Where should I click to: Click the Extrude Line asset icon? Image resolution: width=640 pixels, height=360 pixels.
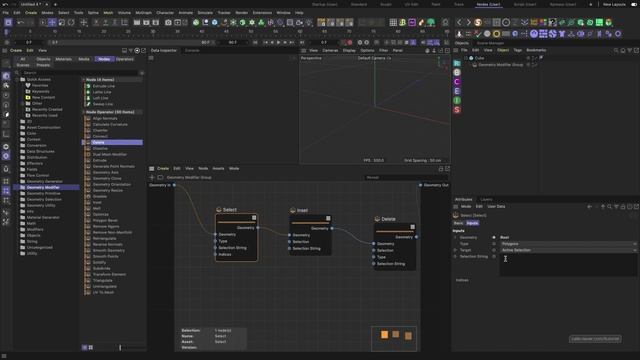coord(88,86)
